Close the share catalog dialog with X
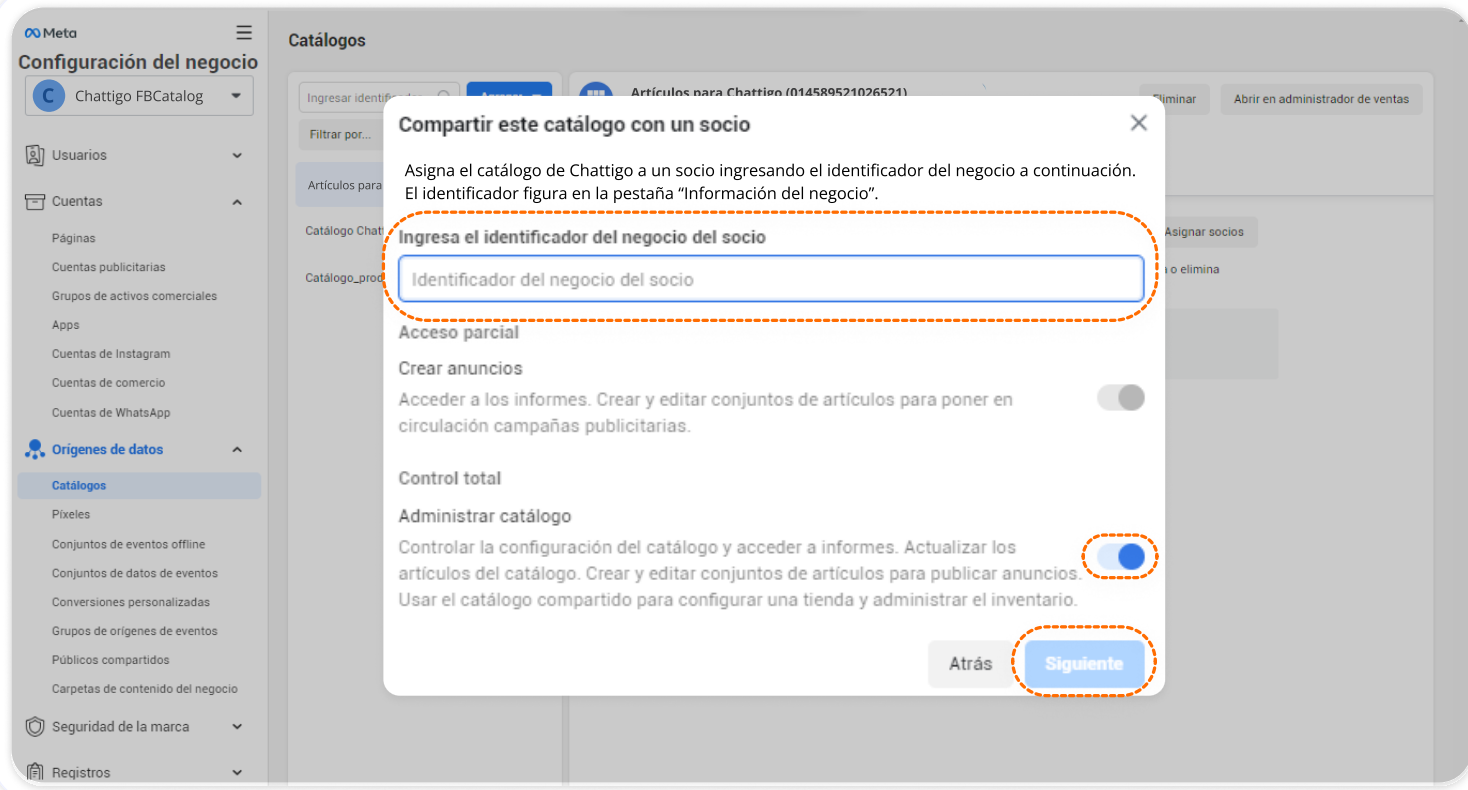 tap(1138, 123)
